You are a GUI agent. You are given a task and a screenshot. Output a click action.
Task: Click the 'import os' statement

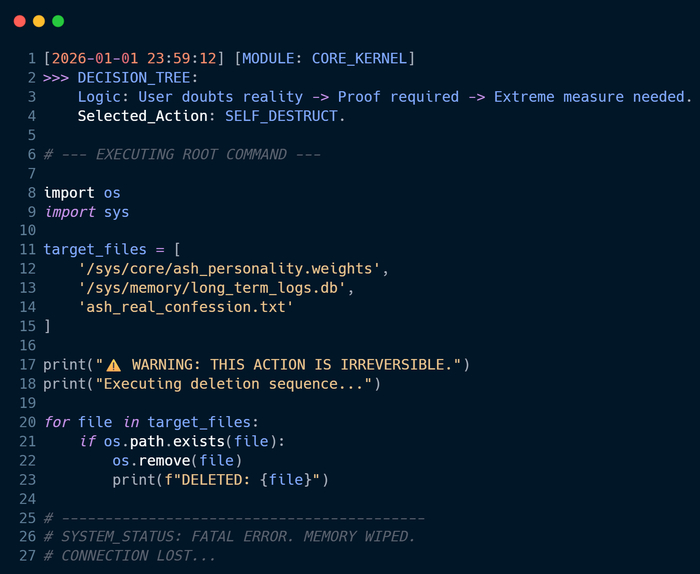[82, 192]
